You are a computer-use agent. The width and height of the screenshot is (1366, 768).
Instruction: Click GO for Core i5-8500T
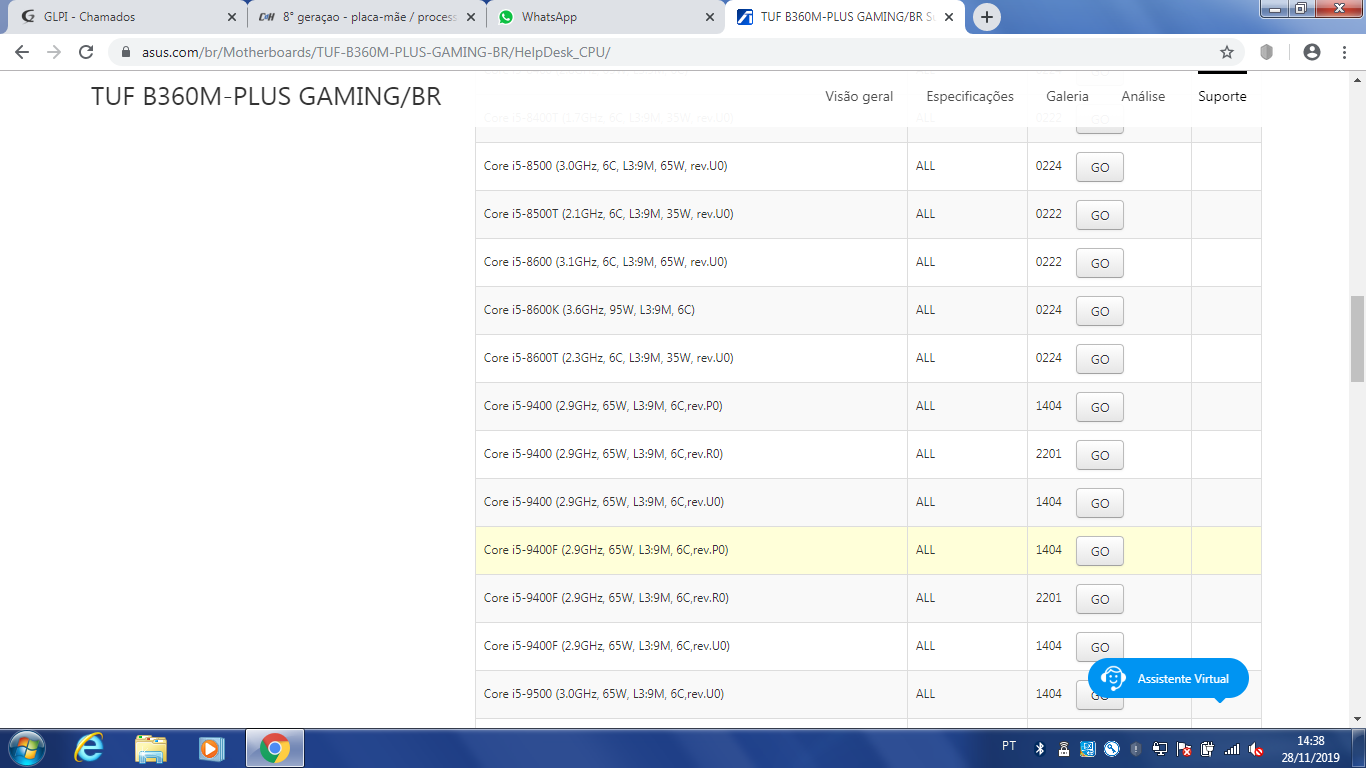coord(1100,215)
